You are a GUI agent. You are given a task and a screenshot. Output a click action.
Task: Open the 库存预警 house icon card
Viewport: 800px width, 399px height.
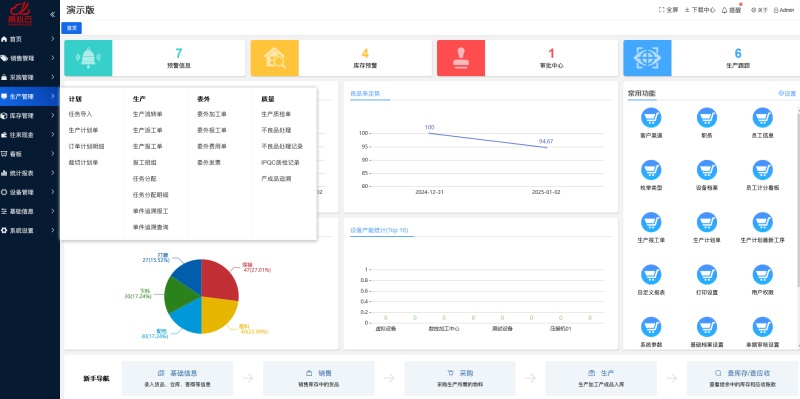pos(274,58)
